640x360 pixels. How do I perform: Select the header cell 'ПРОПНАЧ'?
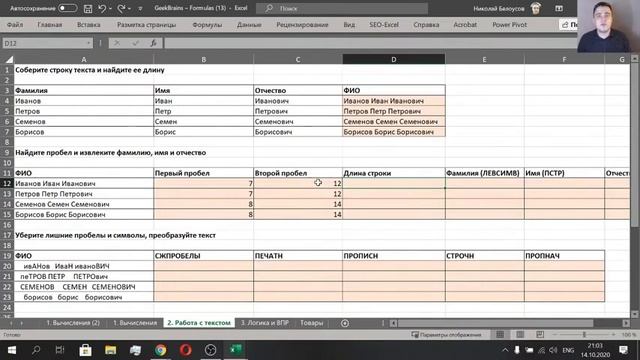(x=564, y=256)
